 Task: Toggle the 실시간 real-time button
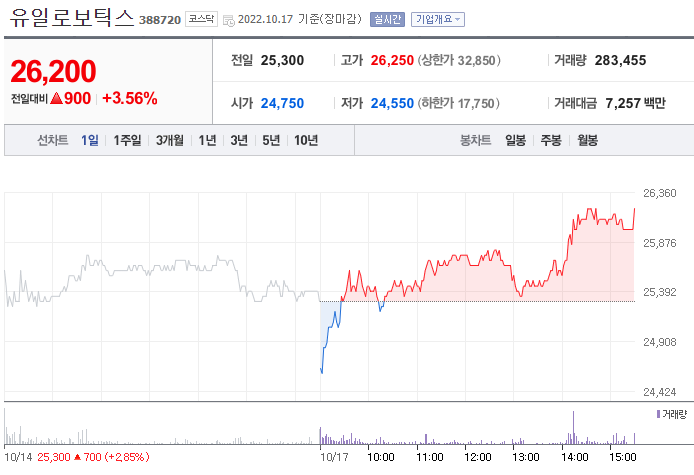click(x=387, y=19)
